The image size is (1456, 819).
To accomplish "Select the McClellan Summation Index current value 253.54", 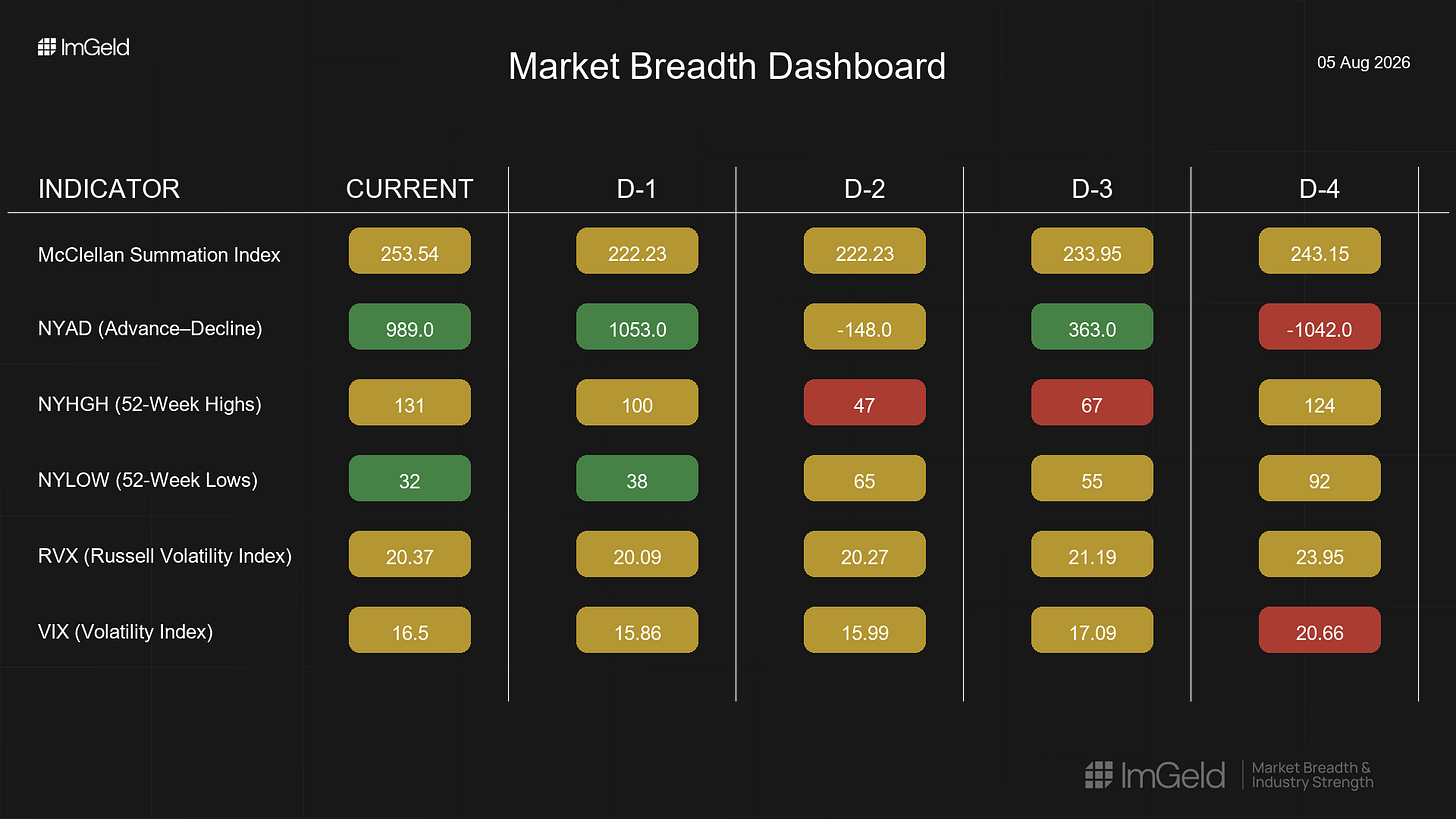I will 409,251.
